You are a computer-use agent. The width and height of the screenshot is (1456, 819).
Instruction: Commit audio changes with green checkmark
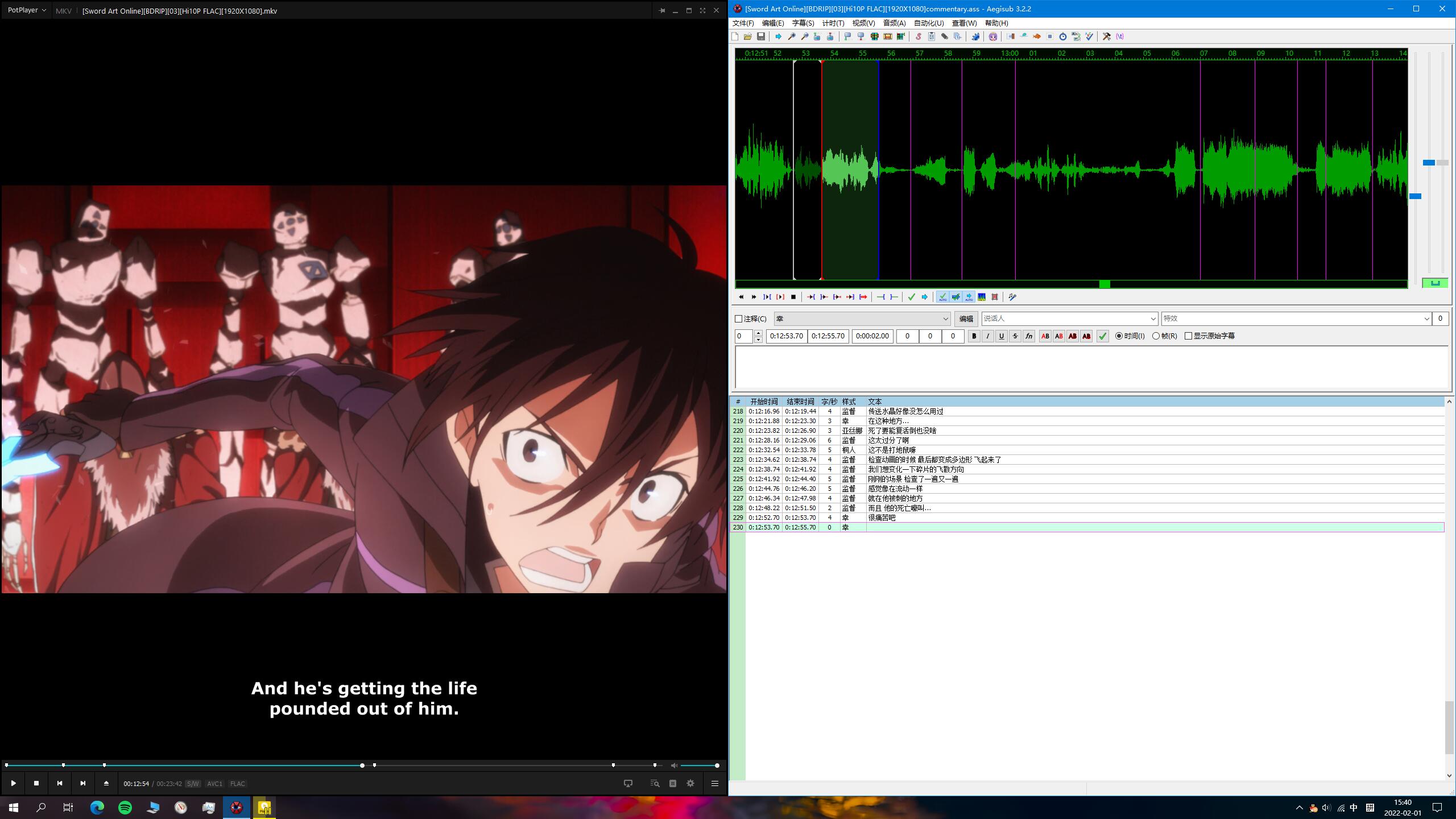(912, 297)
